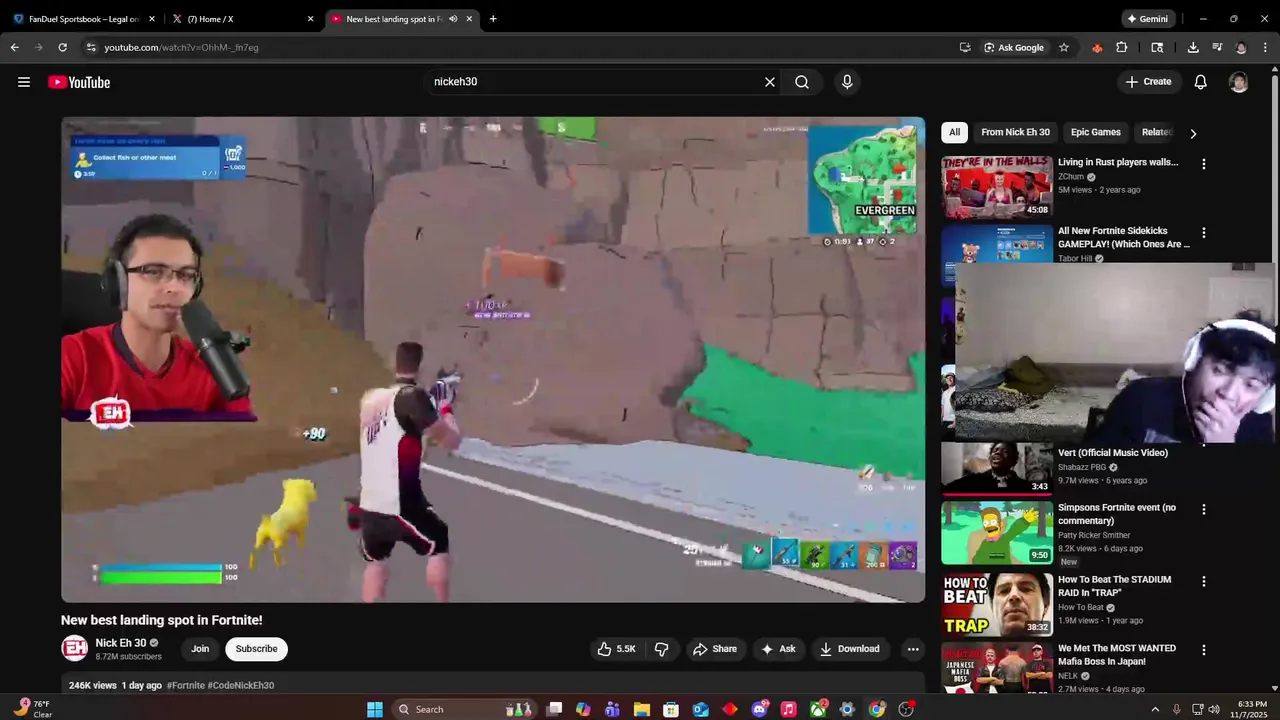Open the red extension icon in toolbar

pyautogui.click(x=1097, y=47)
